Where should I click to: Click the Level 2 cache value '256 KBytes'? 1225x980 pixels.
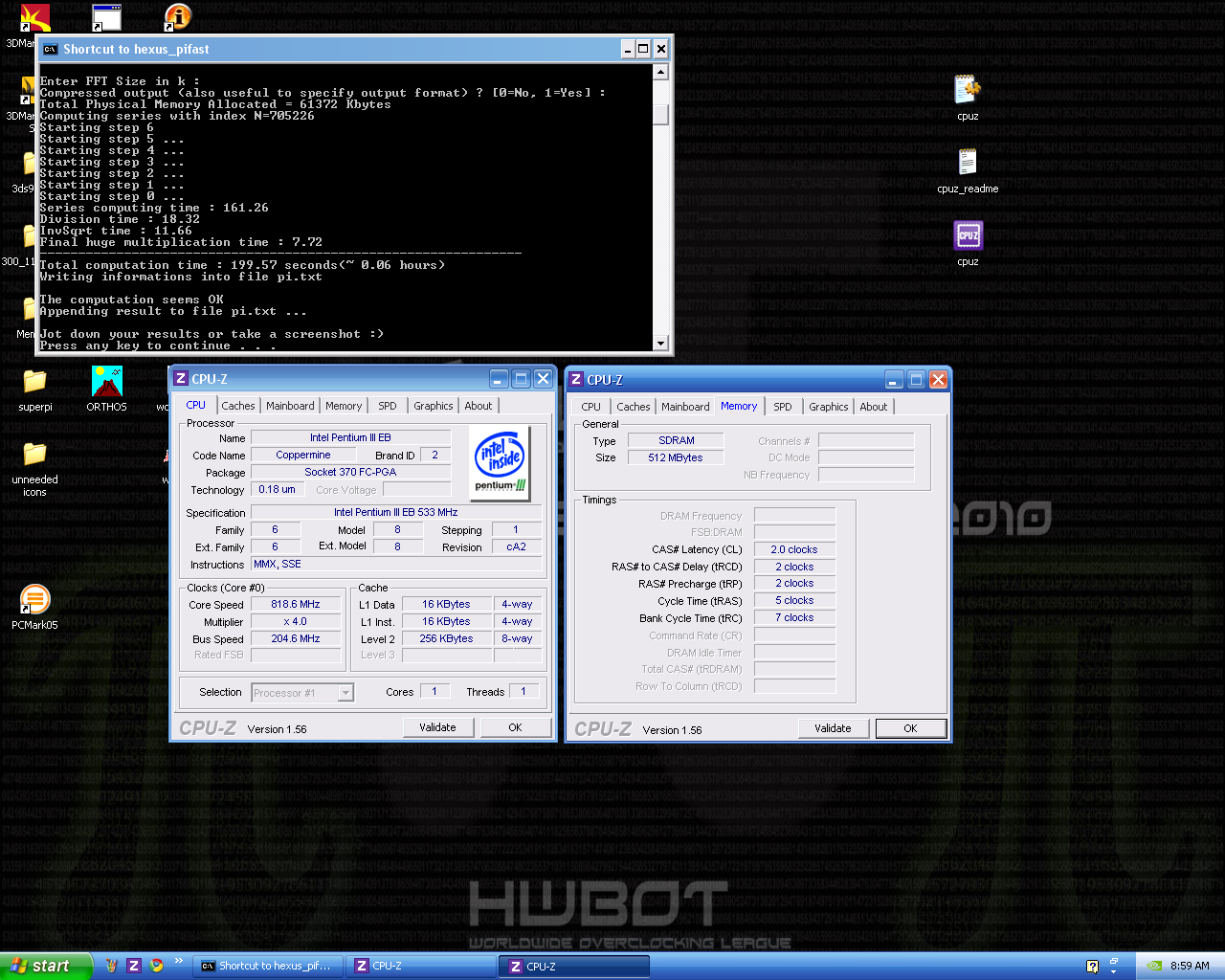[446, 638]
